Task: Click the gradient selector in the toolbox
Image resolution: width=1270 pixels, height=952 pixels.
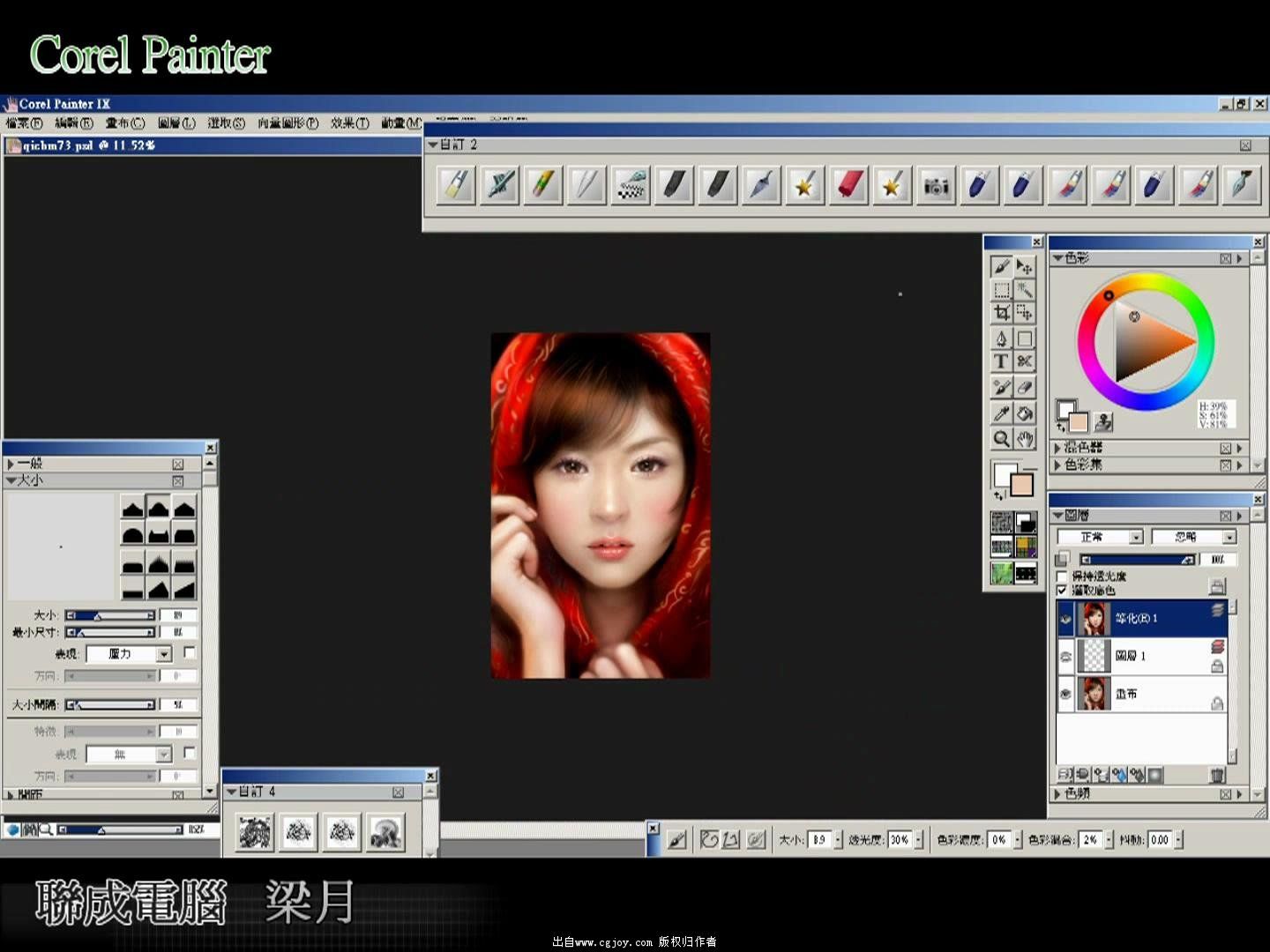Action: tap(1026, 523)
